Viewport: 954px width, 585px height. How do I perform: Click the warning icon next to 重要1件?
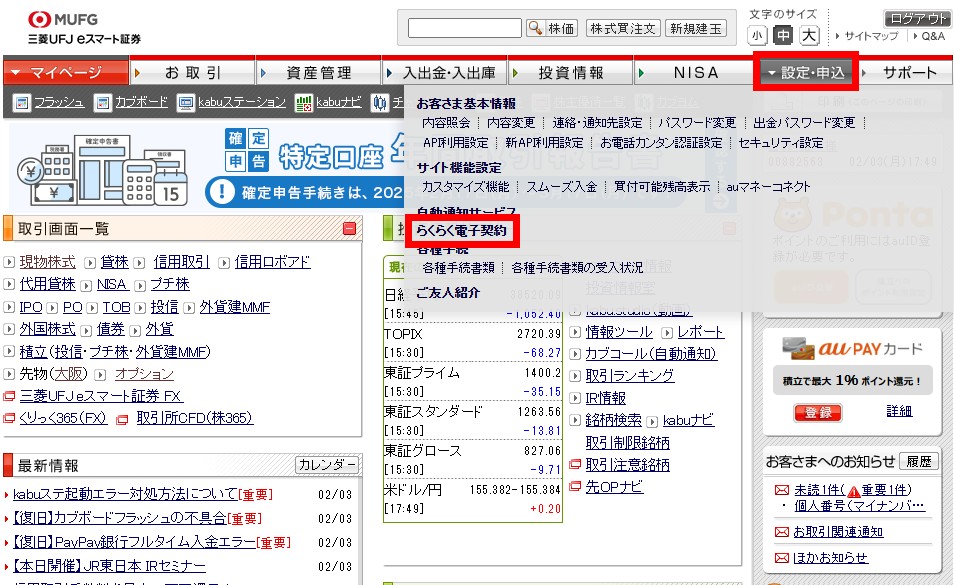coord(854,491)
